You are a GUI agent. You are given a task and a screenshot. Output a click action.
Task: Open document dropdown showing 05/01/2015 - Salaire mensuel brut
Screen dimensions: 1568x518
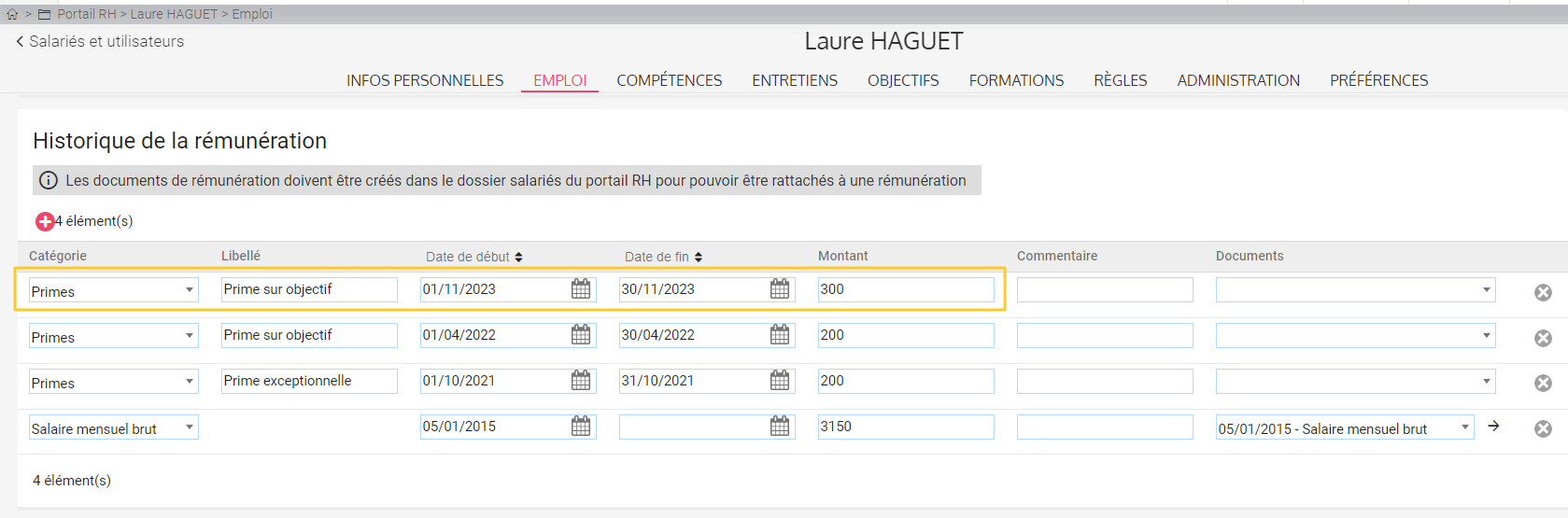click(1464, 427)
